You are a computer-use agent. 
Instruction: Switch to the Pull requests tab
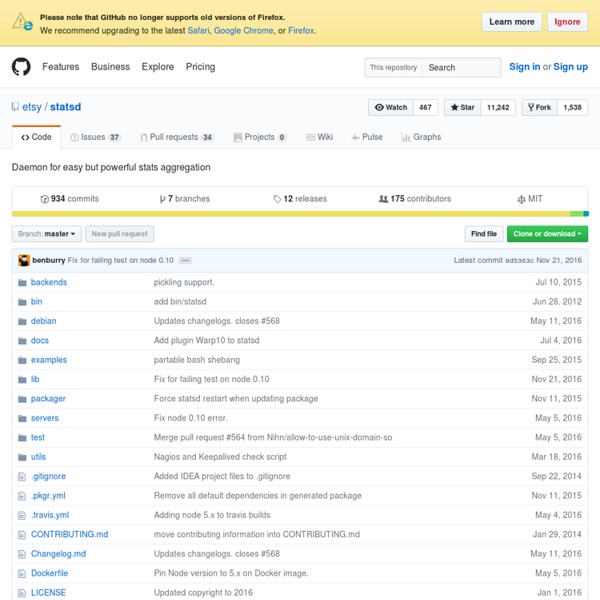tap(177, 137)
